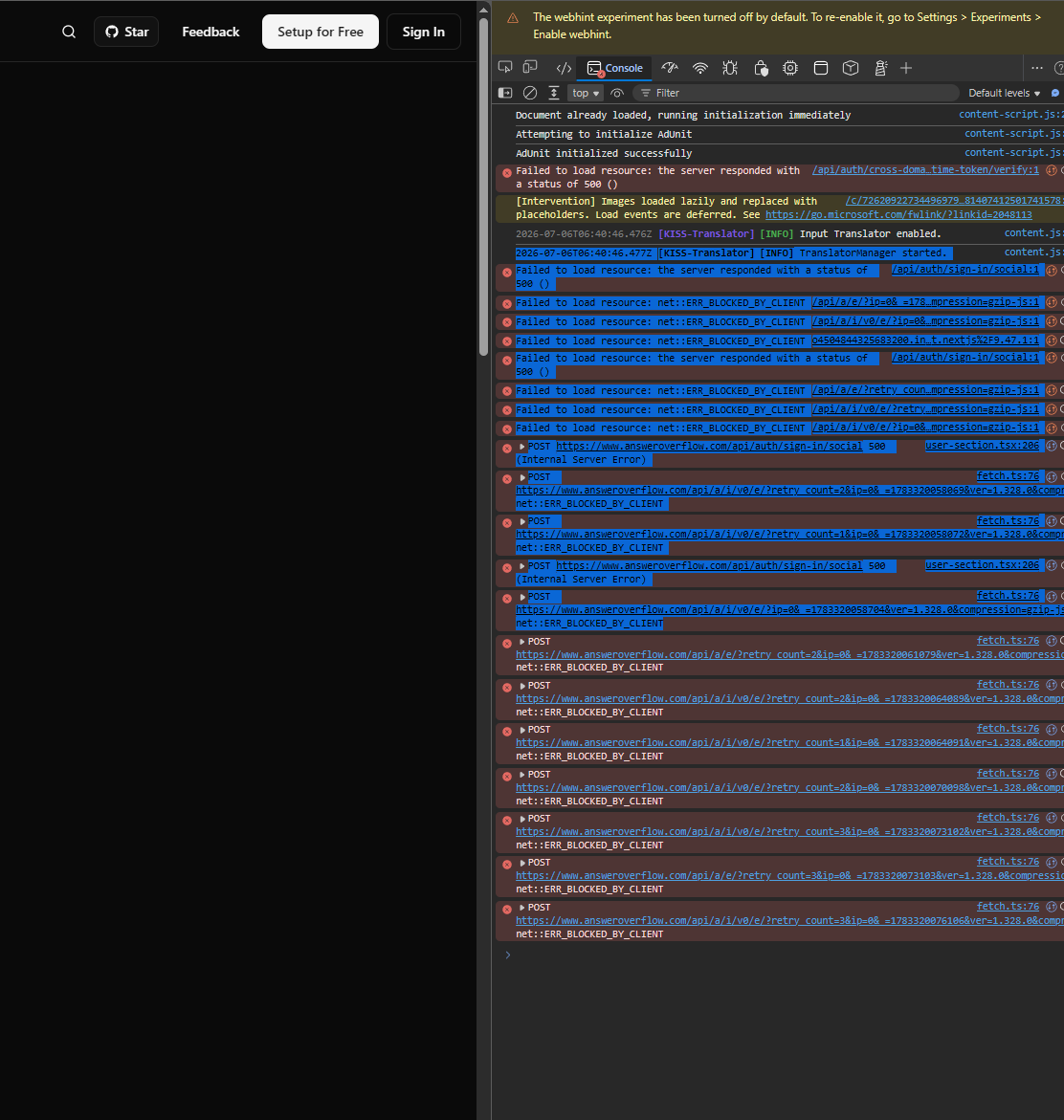Click the Setup for Free button

pos(321,32)
